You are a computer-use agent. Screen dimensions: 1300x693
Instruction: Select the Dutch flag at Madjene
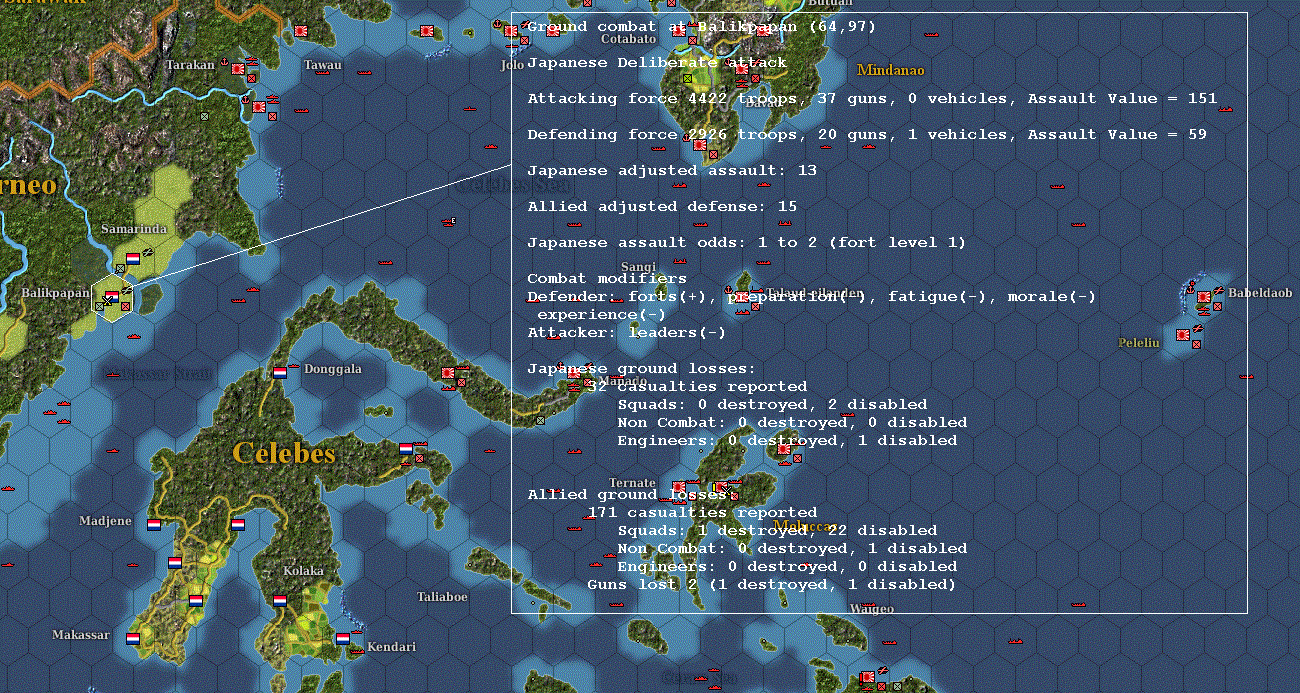point(154,524)
